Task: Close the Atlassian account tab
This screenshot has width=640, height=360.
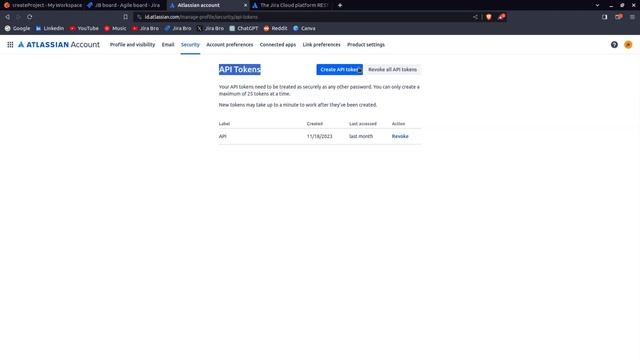Action: [x=245, y=5]
